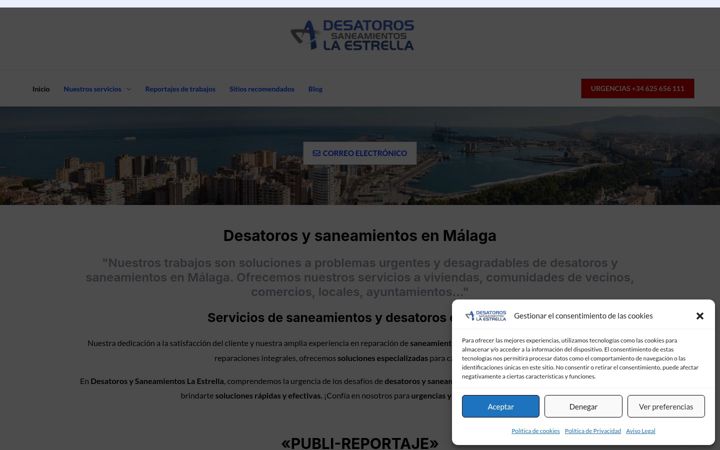
Task: Expand the Nuestros servicios dropdown chevron
Action: click(129, 90)
